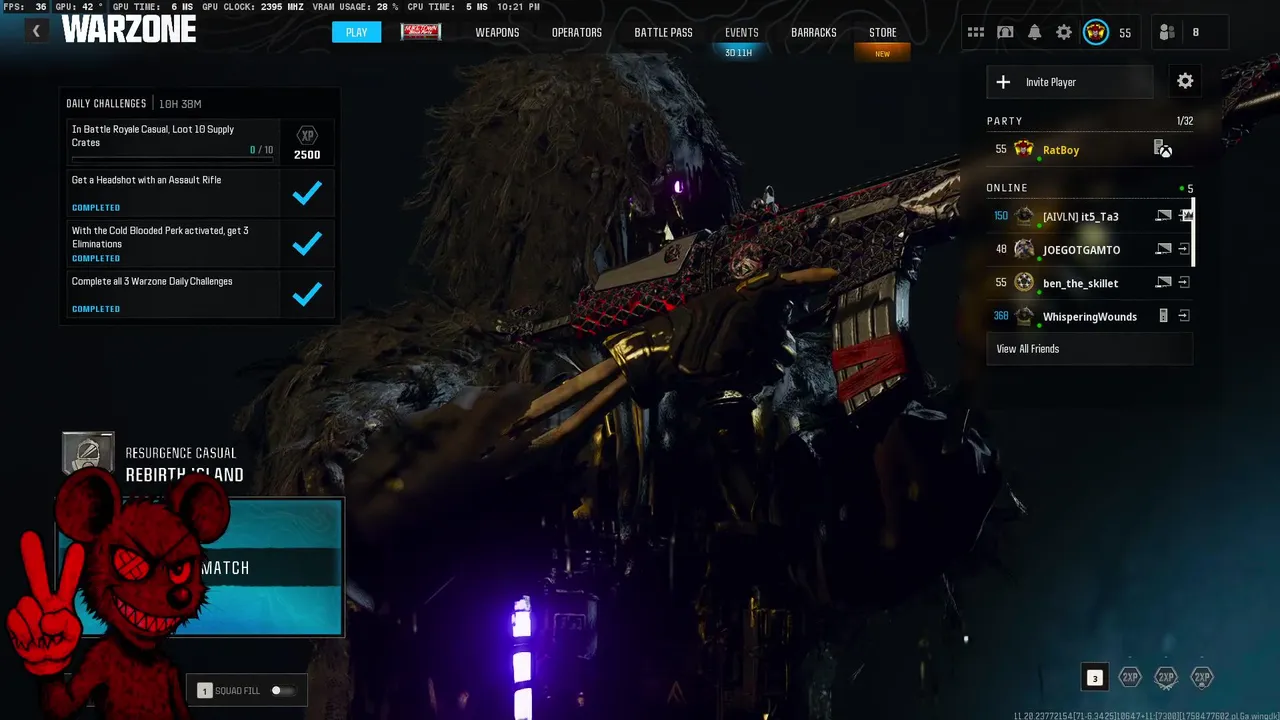The height and width of the screenshot is (720, 1280).
Task: Click the XP 2500 reward icon
Action: coord(307,143)
